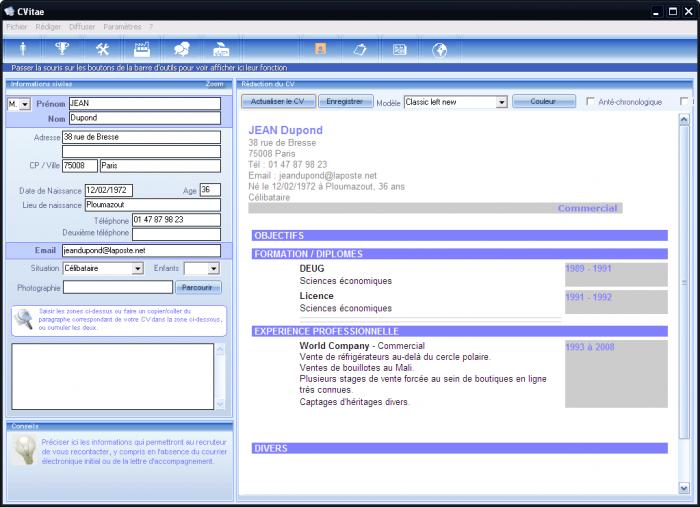Open the Modèle dropdown list
Image resolution: width=700 pixels, height=507 pixels.
point(501,102)
